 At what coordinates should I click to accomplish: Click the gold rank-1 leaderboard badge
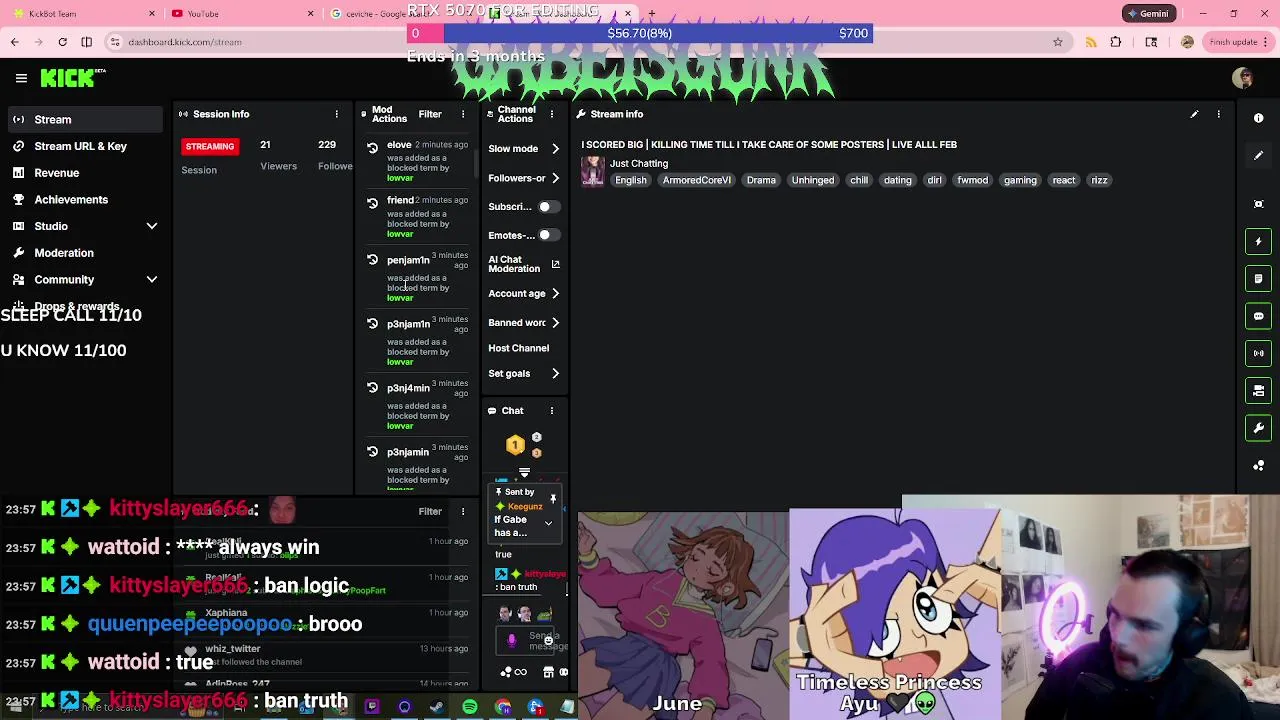coord(515,445)
